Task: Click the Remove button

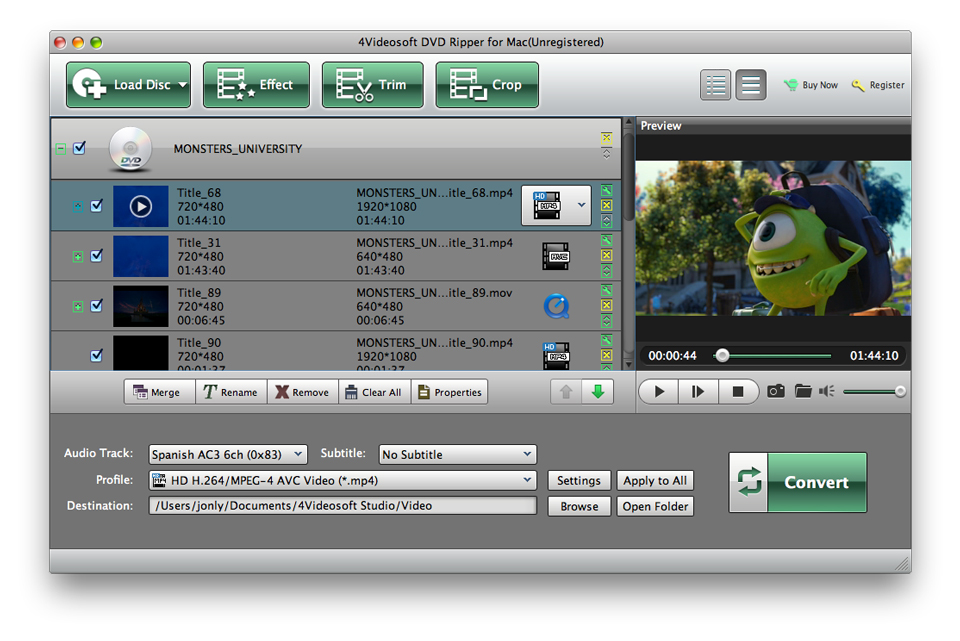Action: pos(302,392)
